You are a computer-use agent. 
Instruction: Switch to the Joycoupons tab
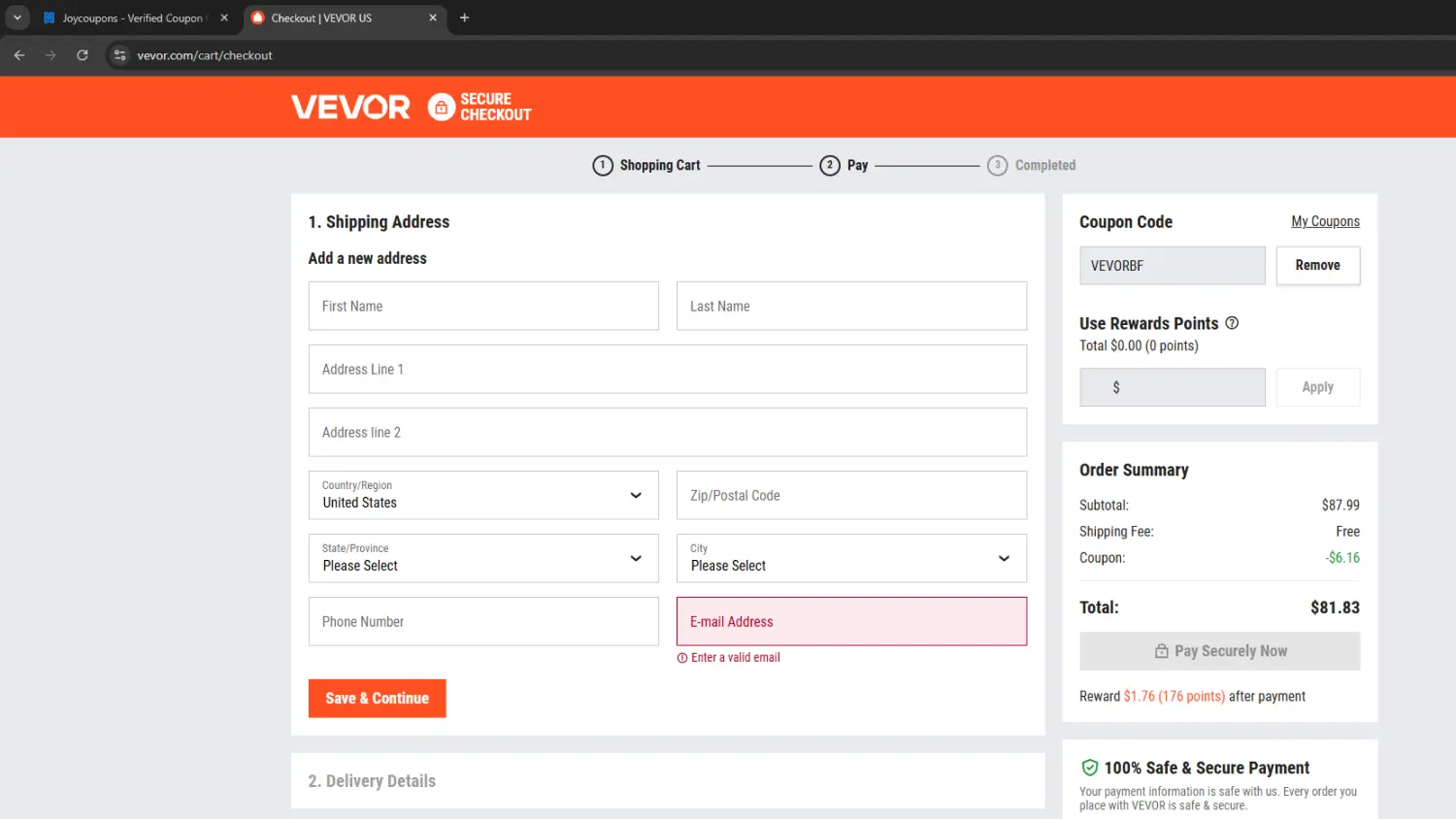click(131, 17)
